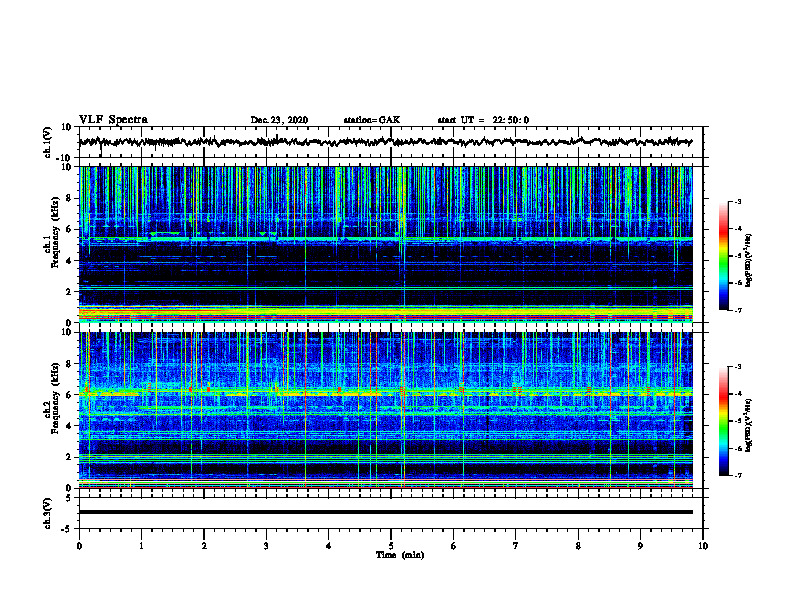
Task: Select the date text 'Dec. 23, 2020'
Action: pos(279,120)
